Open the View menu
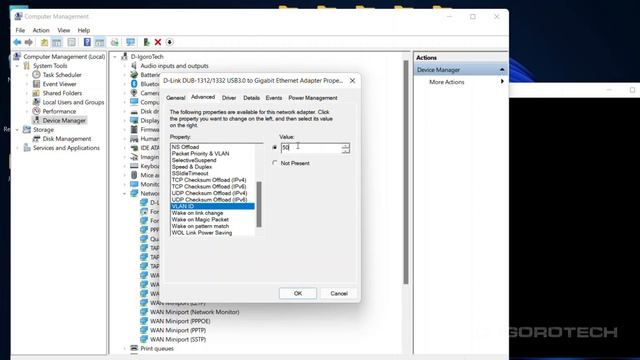The width and height of the screenshot is (640, 360). (64, 30)
